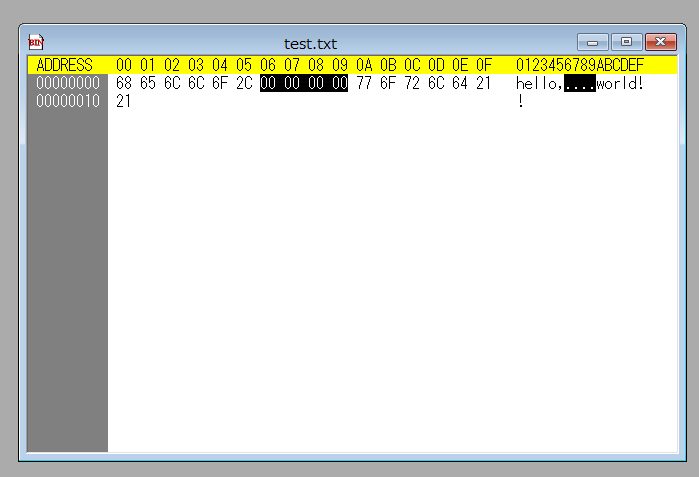This screenshot has height=477, width=699.
Task: Select address row 00000010
Action: (x=68, y=101)
